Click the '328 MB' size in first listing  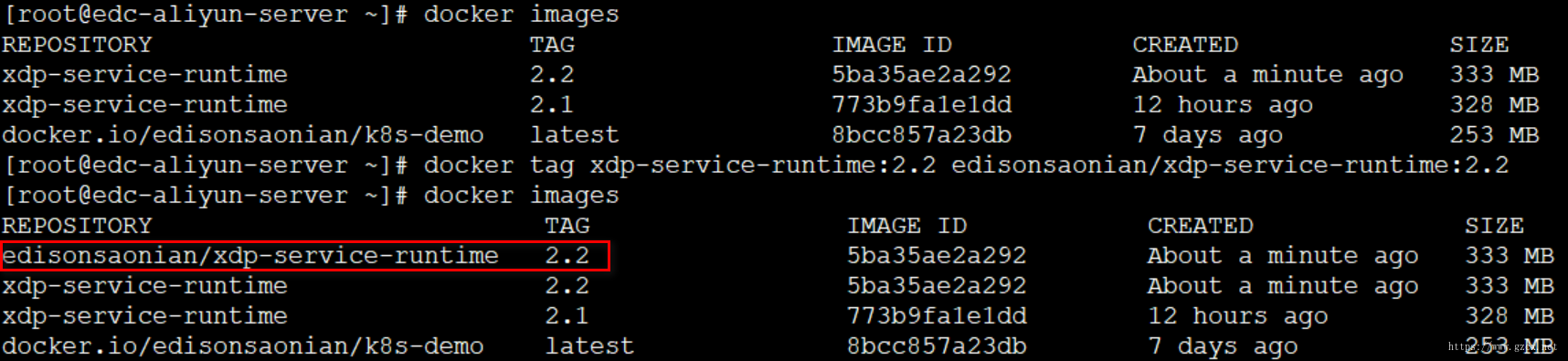click(x=1495, y=105)
